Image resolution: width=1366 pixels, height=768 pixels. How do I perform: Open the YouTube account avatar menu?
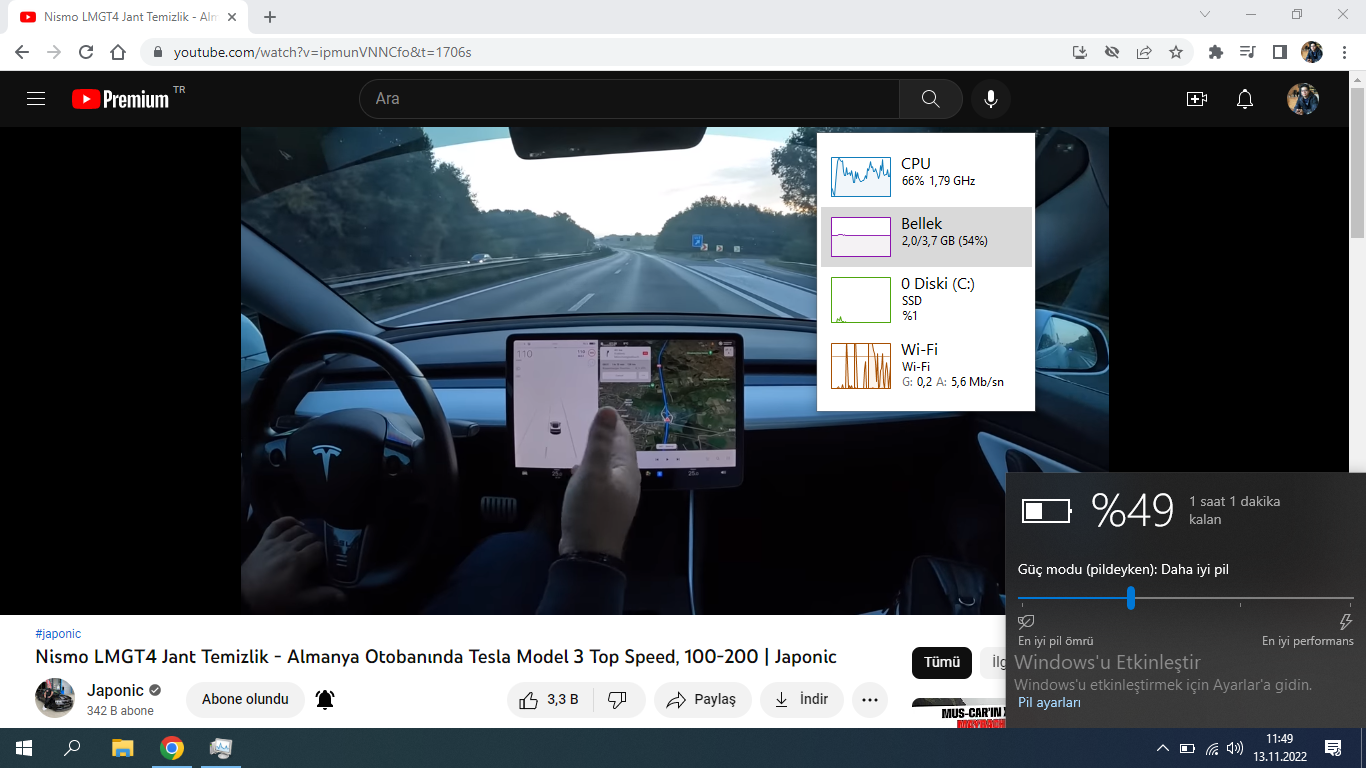coord(1303,99)
